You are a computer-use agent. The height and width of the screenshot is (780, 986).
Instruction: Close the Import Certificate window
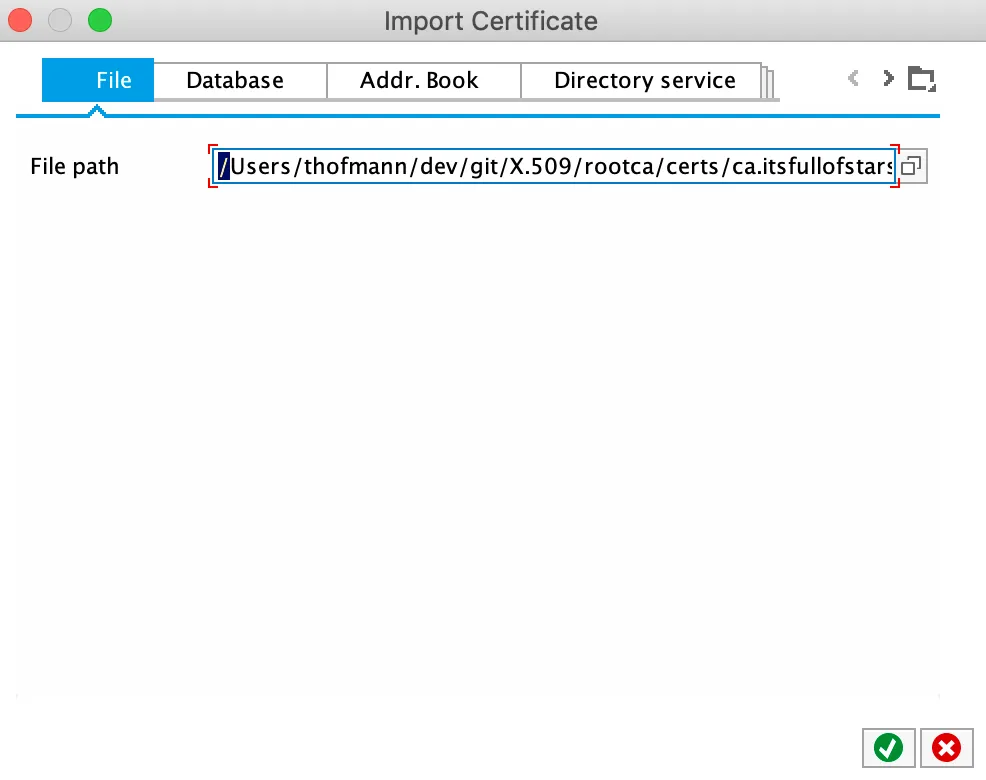(x=20, y=20)
